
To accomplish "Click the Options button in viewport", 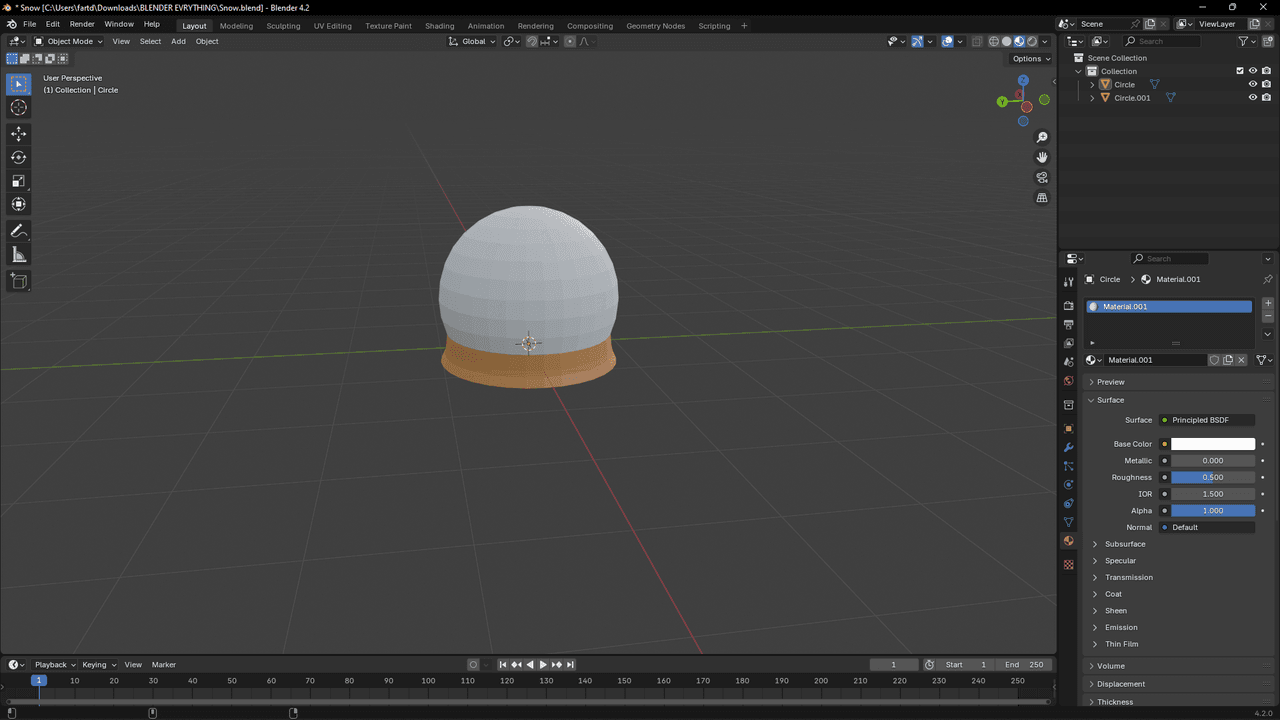I will 1031,59.
